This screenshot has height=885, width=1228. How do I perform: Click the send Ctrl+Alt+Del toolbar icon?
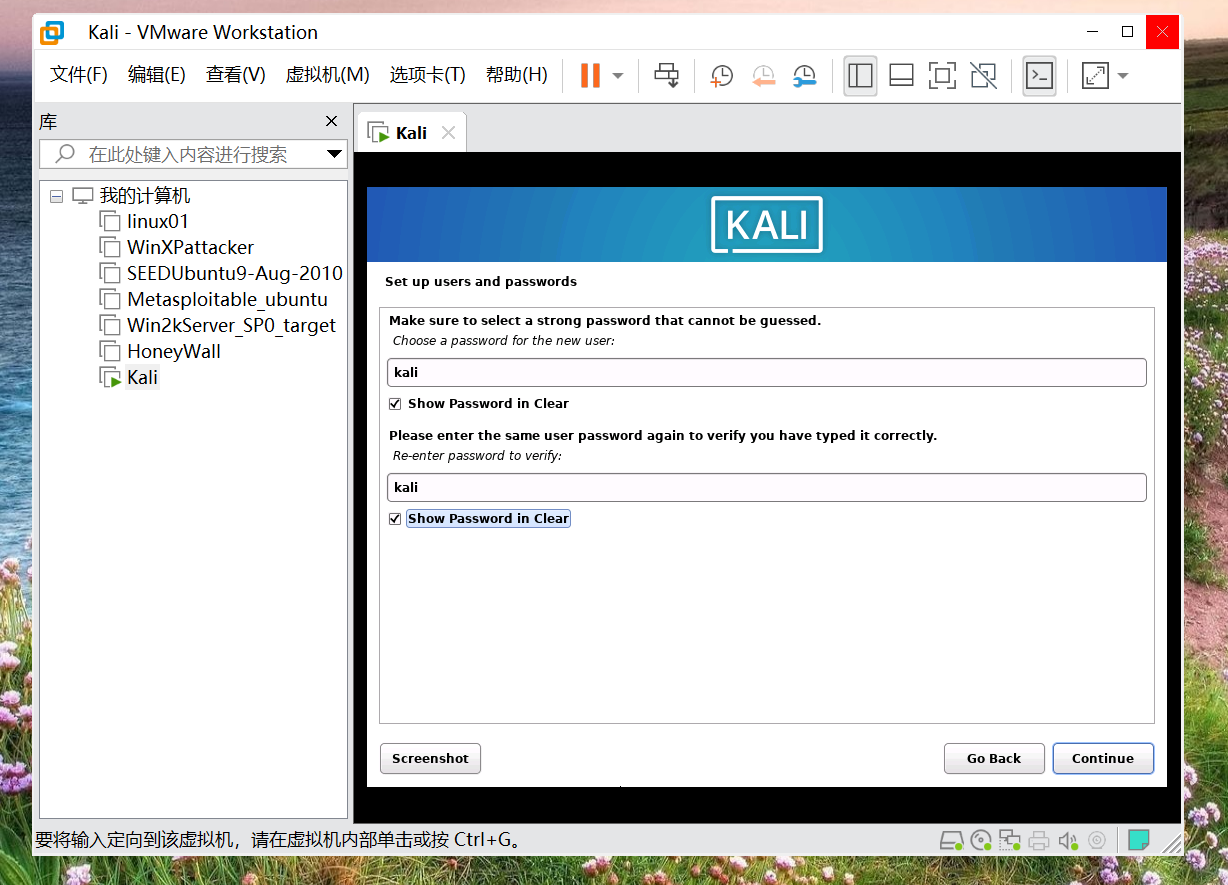click(x=667, y=75)
